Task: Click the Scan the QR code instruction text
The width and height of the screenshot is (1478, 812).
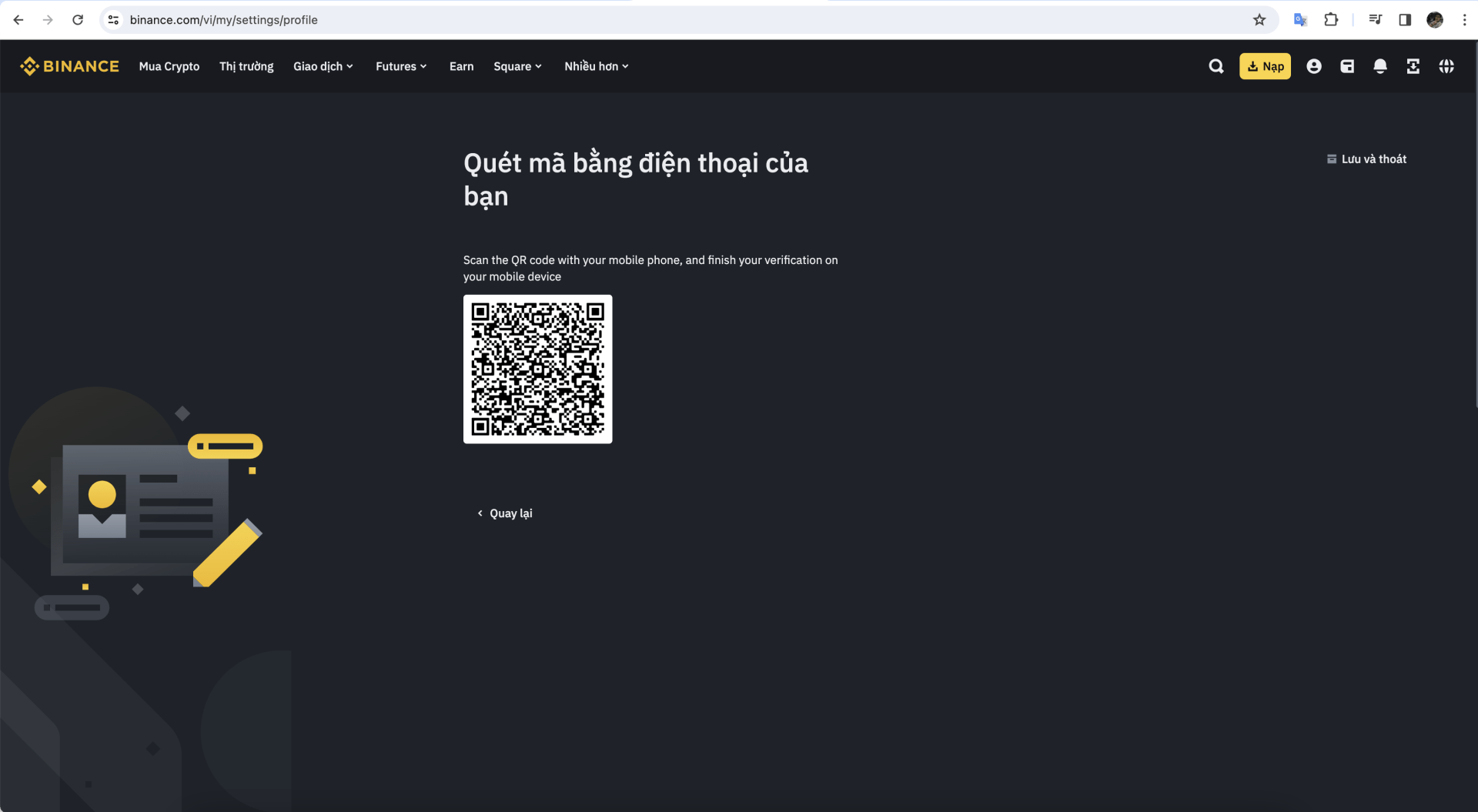Action: pos(650,269)
